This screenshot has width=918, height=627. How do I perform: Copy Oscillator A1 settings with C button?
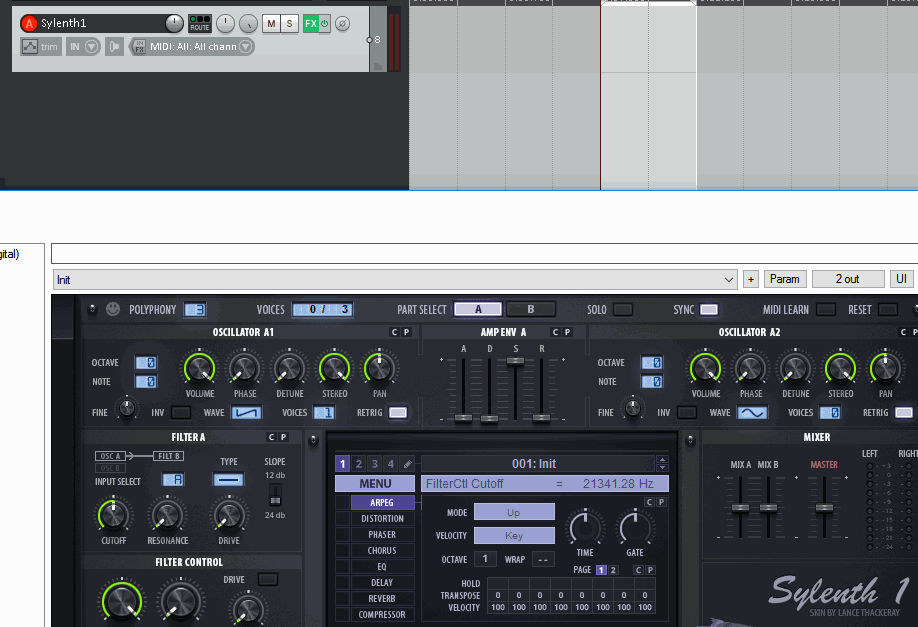[394, 332]
